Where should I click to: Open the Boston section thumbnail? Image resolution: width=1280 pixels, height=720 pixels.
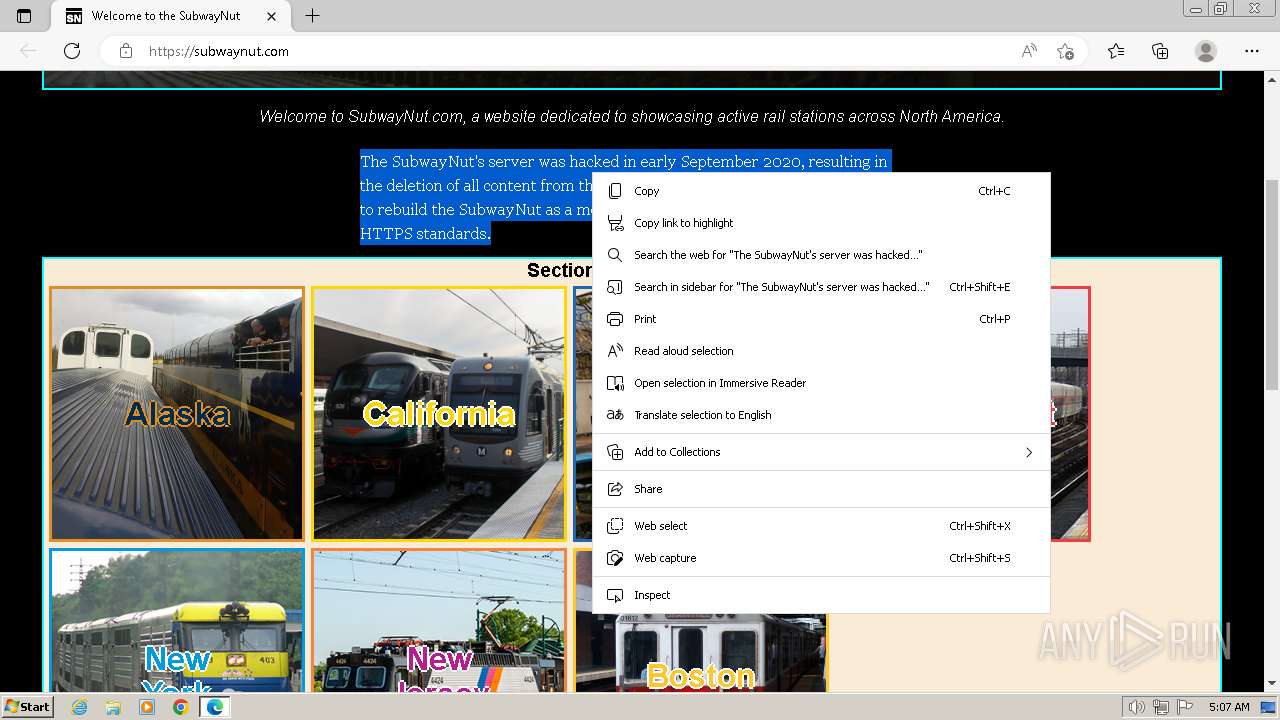point(701,652)
